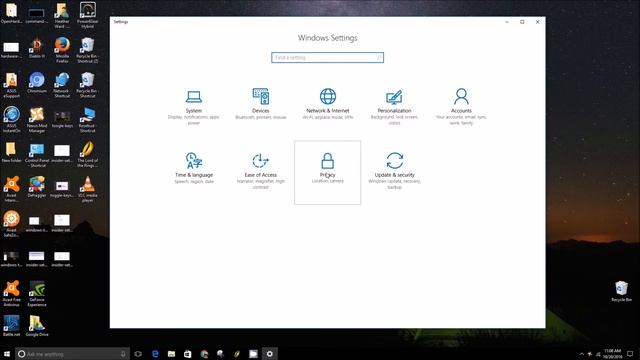Click the taskbar clock and date

pyautogui.click(x=613, y=354)
